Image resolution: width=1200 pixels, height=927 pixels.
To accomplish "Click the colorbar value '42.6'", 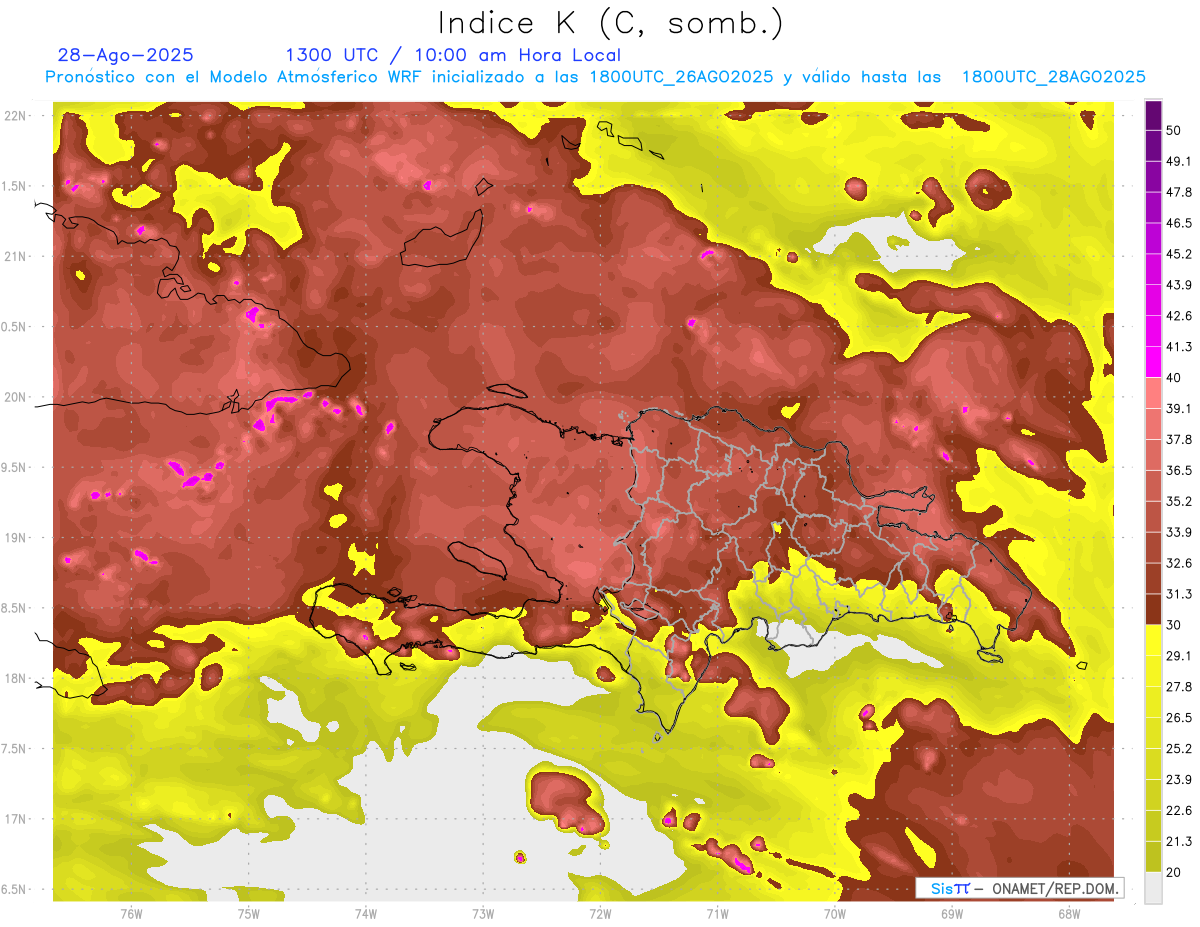I will (1179, 316).
